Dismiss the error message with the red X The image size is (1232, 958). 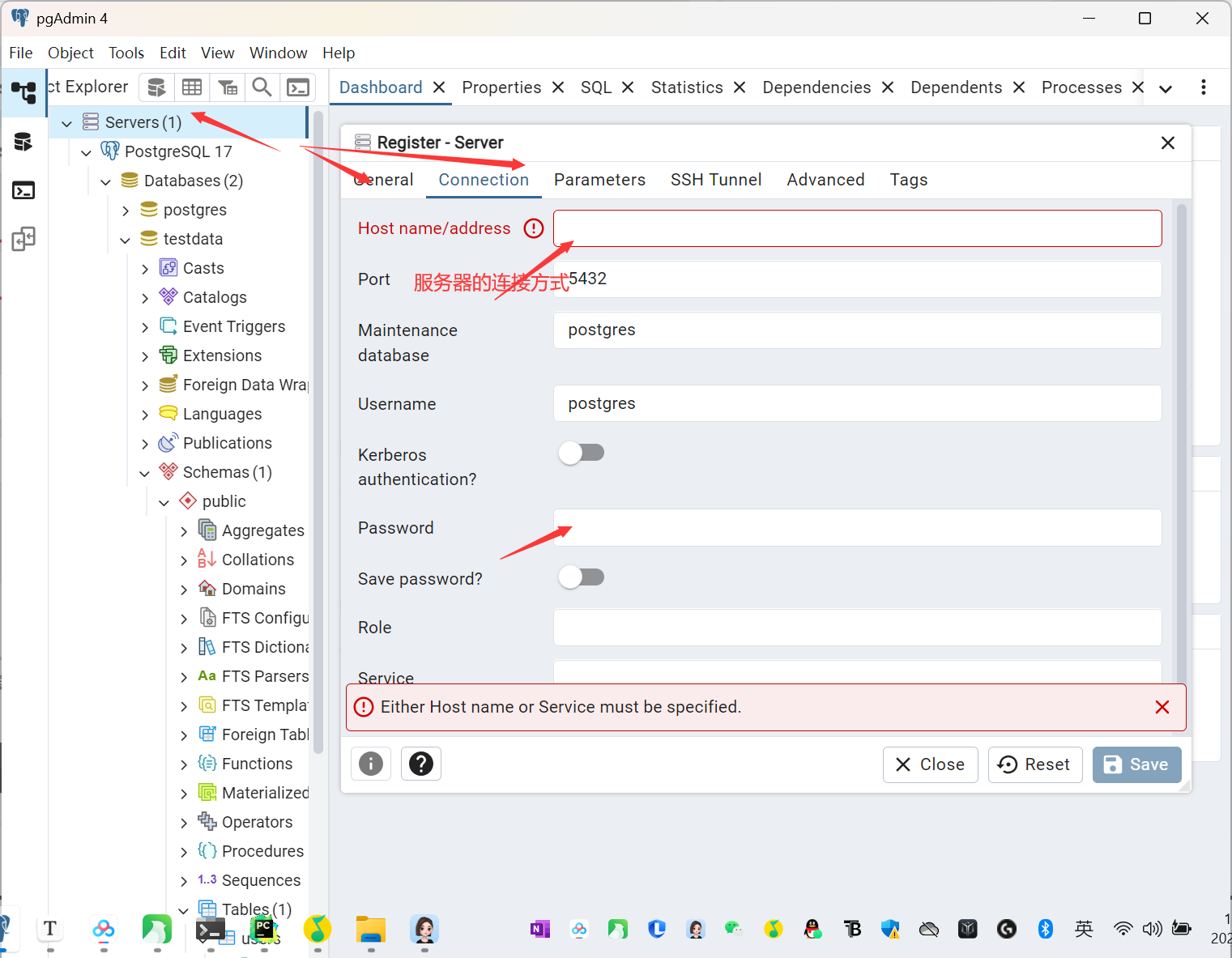point(1162,707)
